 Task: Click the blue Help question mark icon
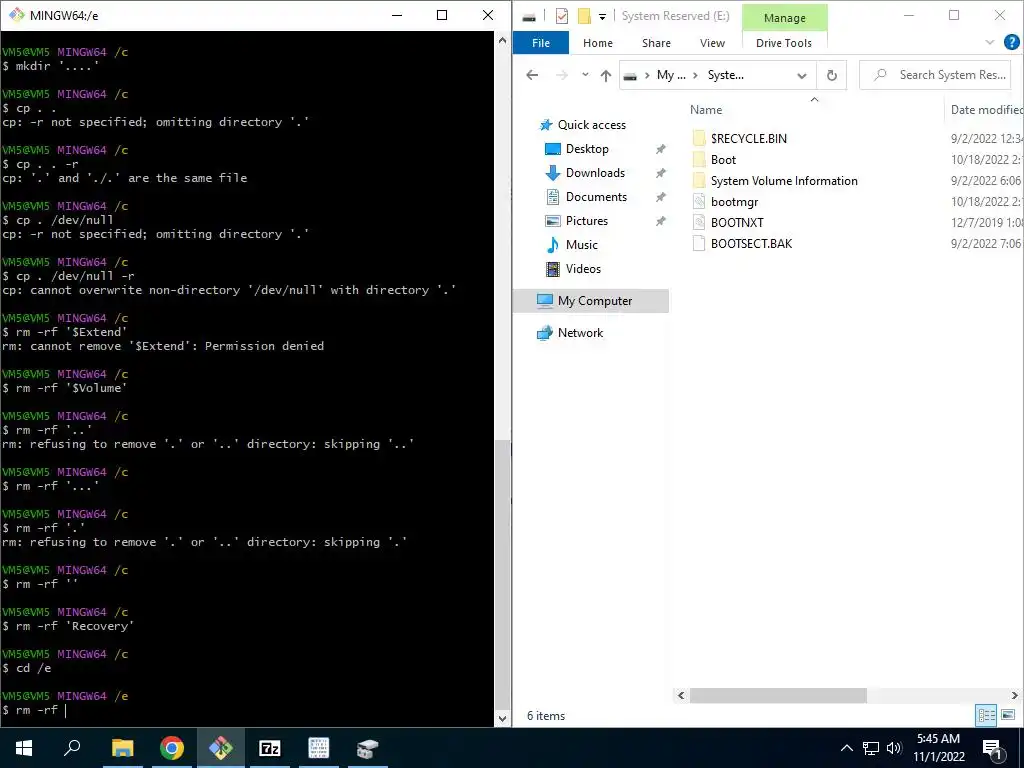1011,42
